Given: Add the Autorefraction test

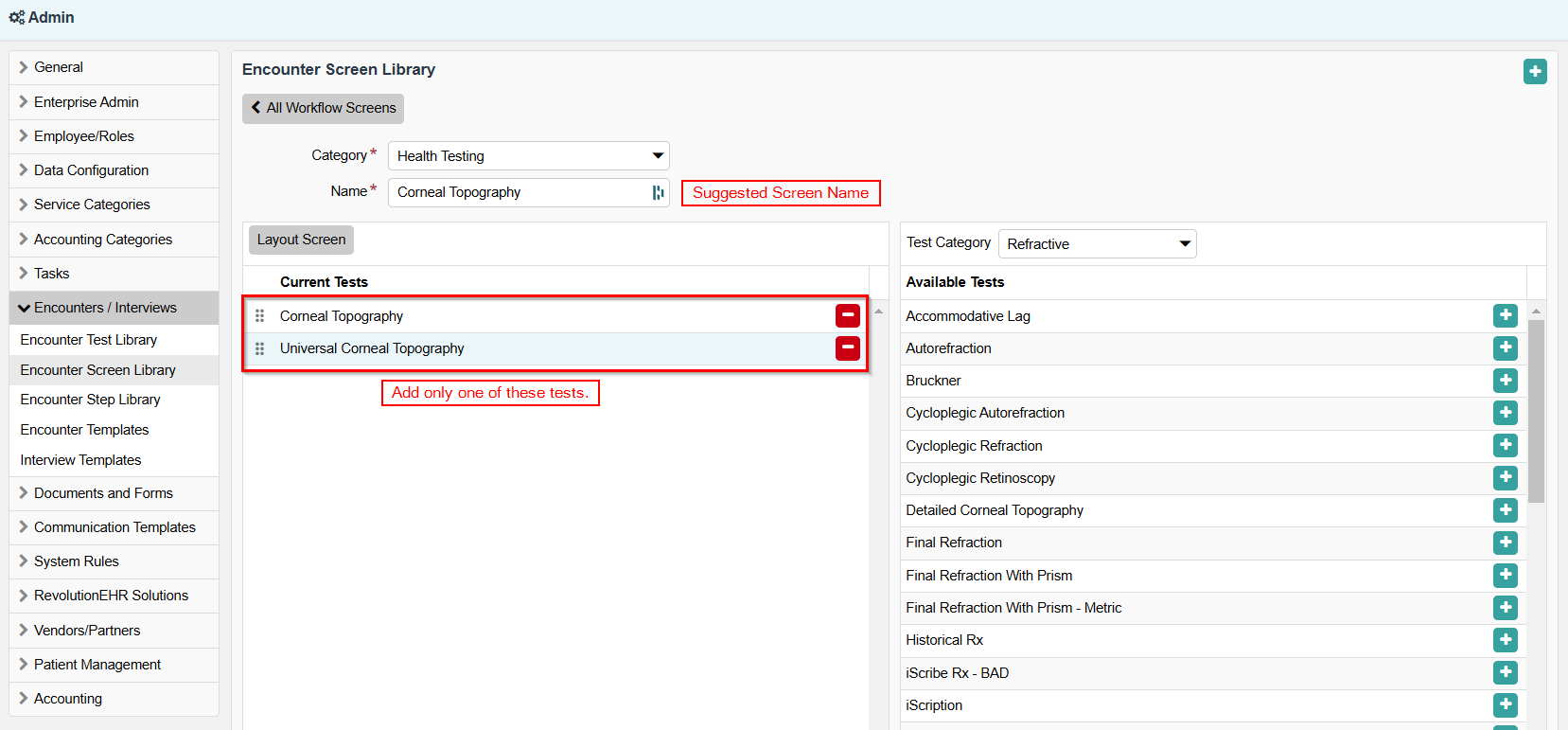Looking at the screenshot, I should click(1505, 348).
